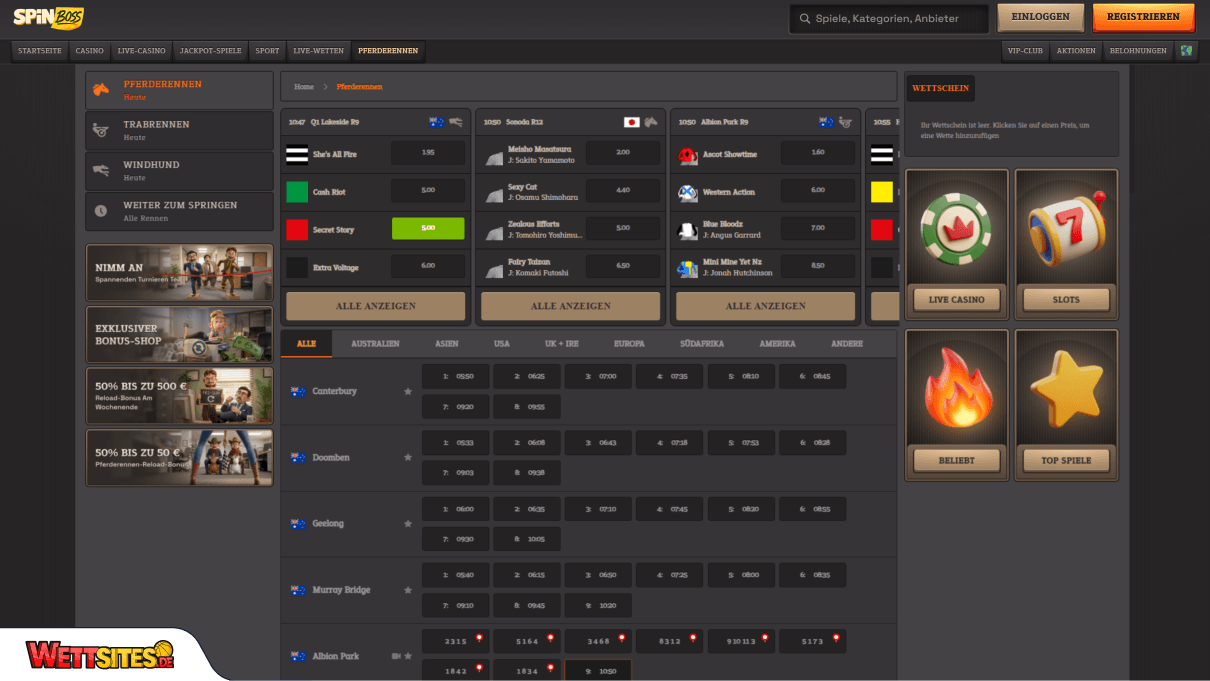Select the 1.95 odds for She's All Fire

(428, 153)
